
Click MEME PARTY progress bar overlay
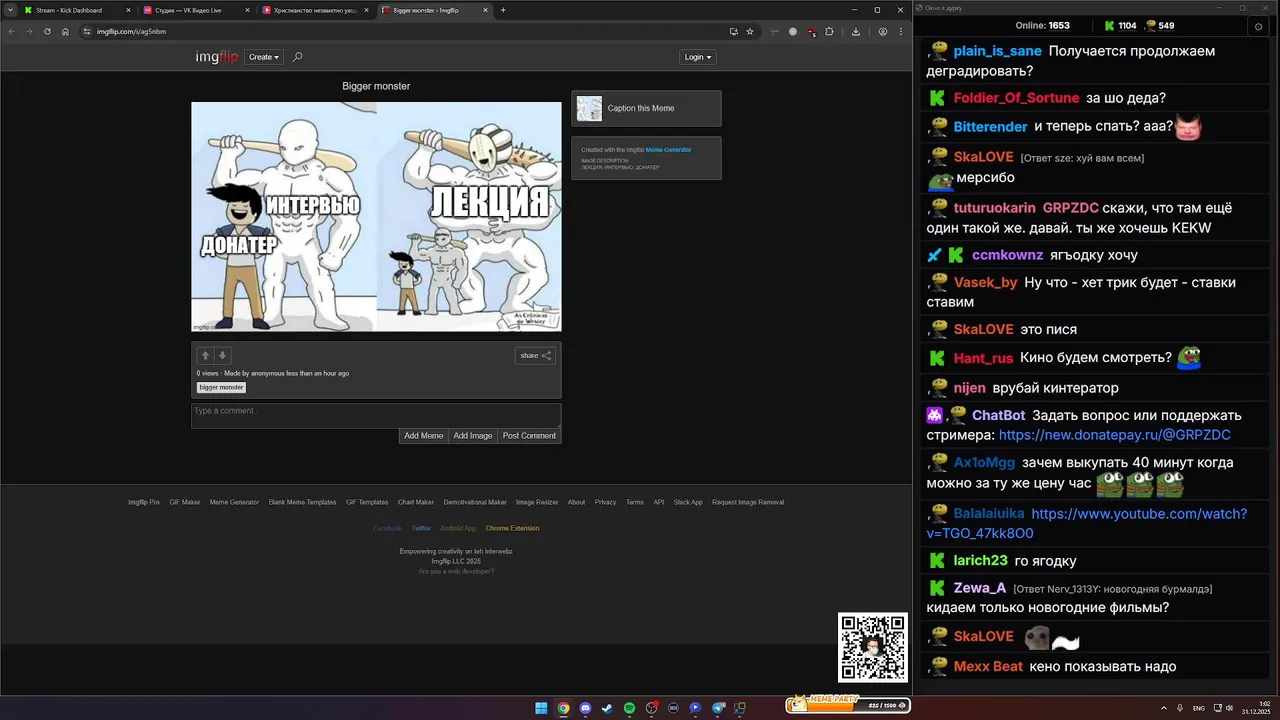(x=847, y=704)
